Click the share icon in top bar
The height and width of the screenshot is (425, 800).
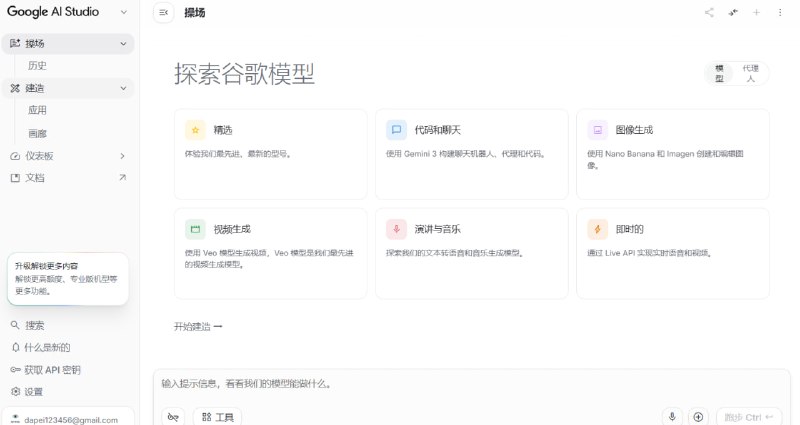[709, 13]
